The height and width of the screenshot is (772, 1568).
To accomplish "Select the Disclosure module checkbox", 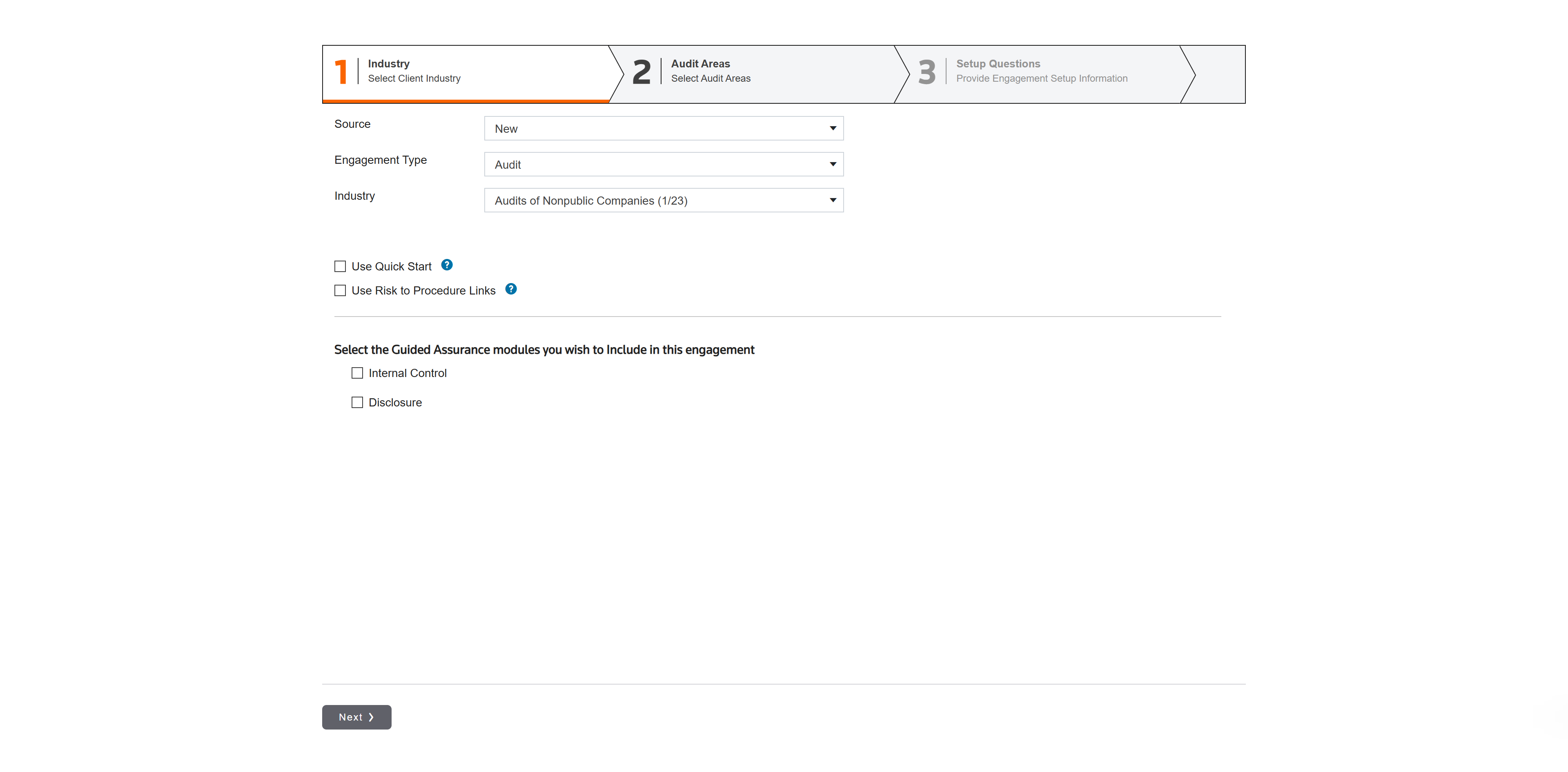I will (357, 402).
